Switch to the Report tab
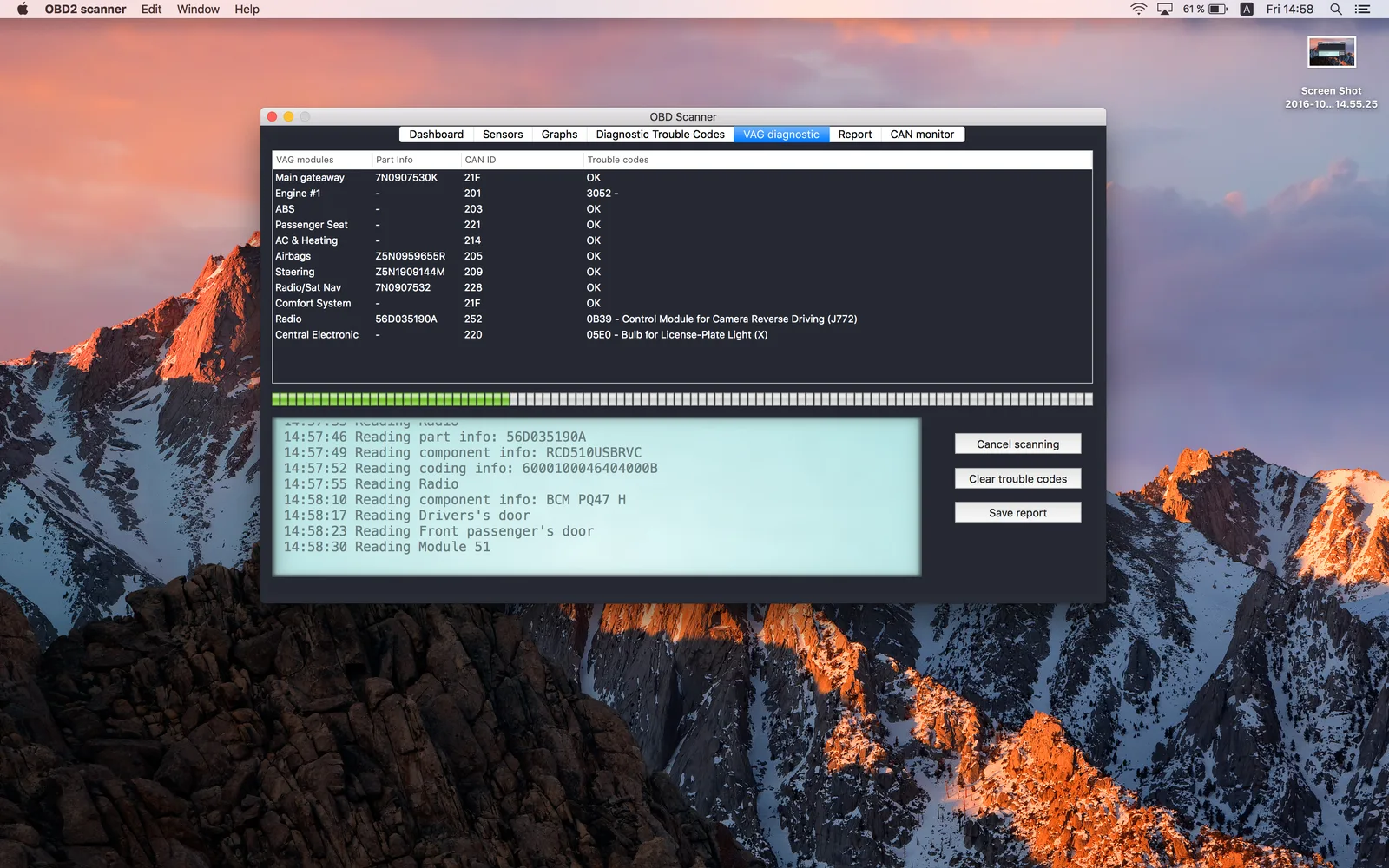The height and width of the screenshot is (868, 1389). (855, 135)
